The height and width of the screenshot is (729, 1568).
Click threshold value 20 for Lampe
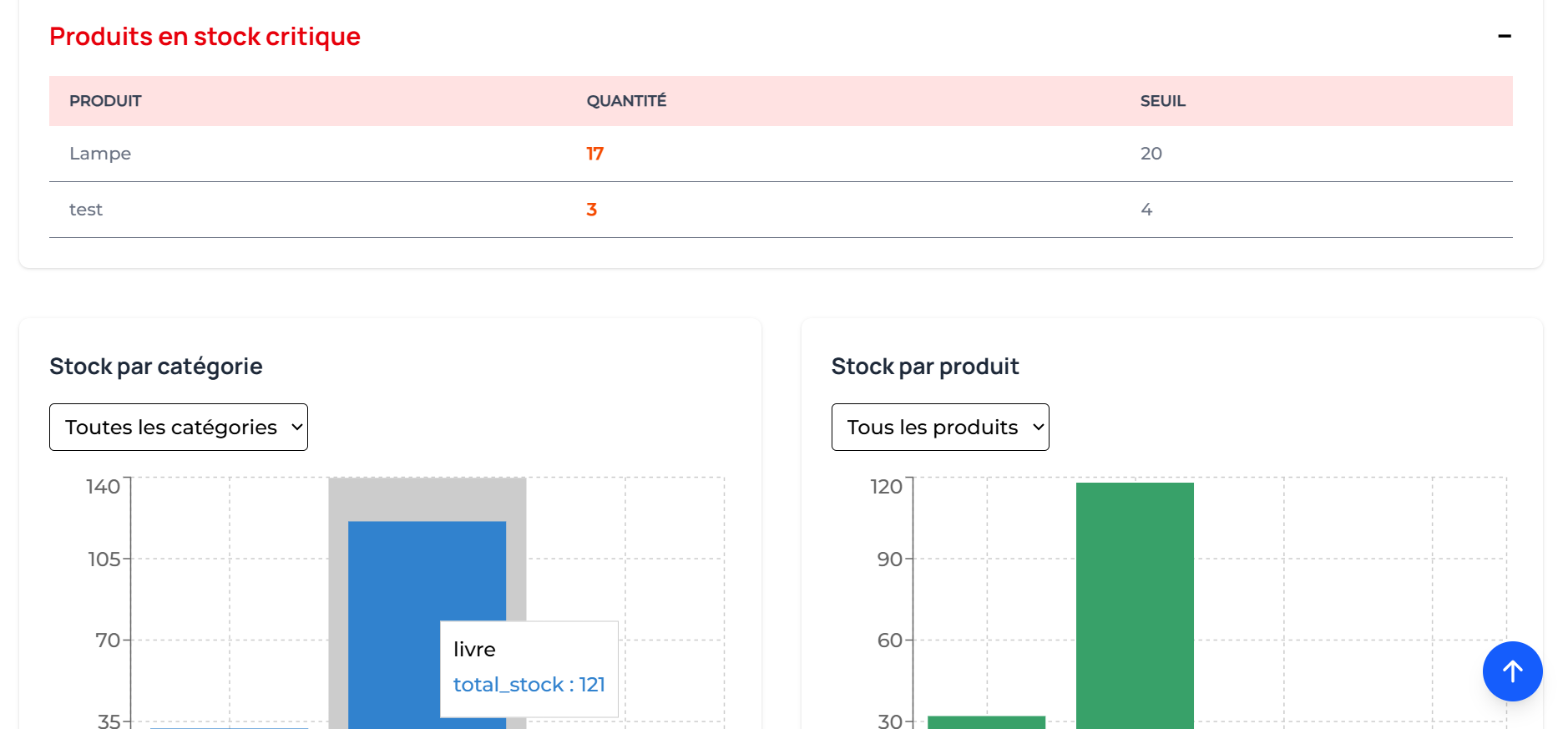pyautogui.click(x=1151, y=154)
